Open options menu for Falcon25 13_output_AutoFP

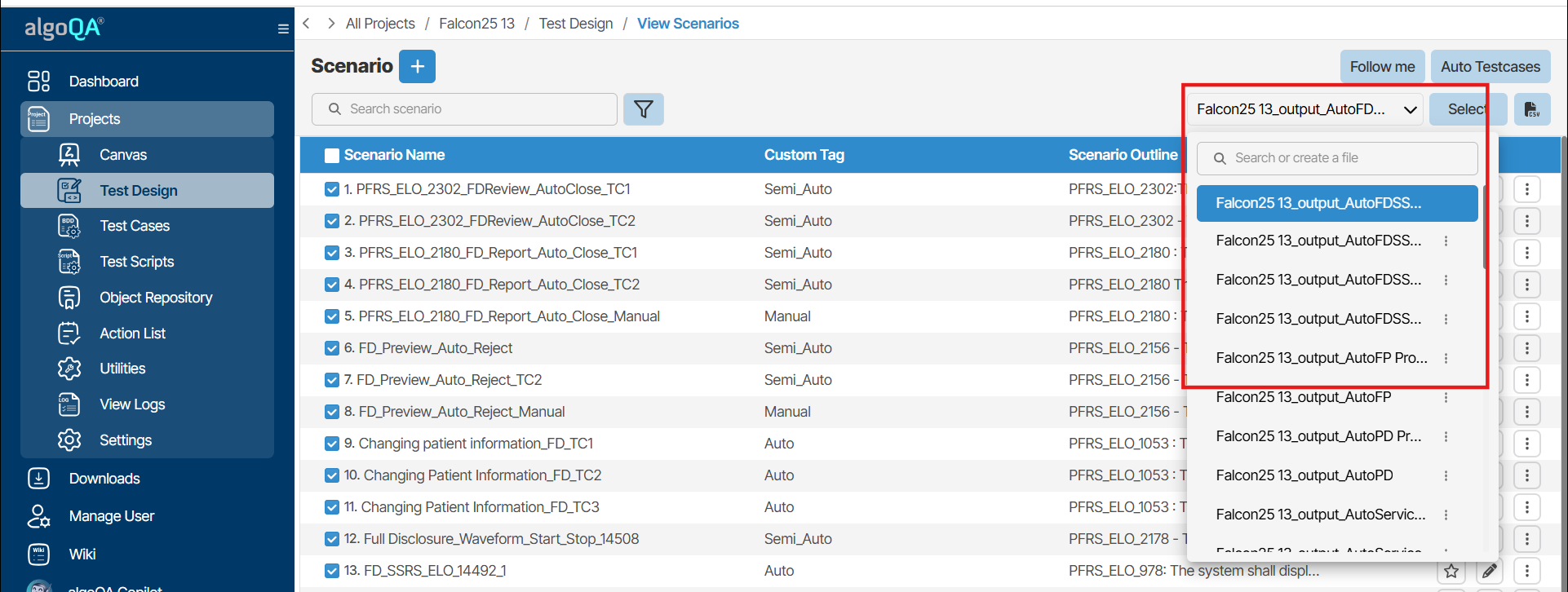coord(1446,397)
